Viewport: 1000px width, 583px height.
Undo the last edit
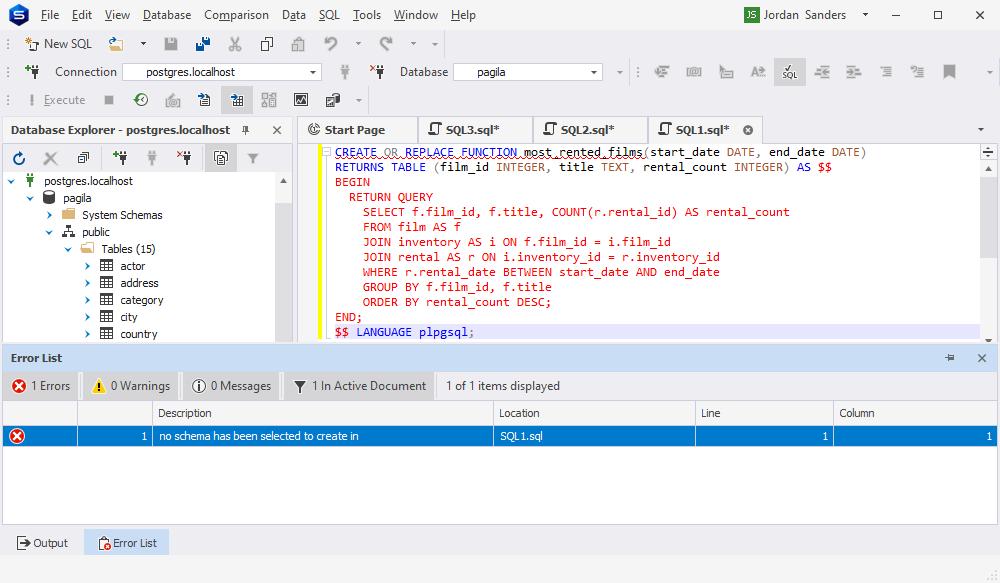click(330, 44)
